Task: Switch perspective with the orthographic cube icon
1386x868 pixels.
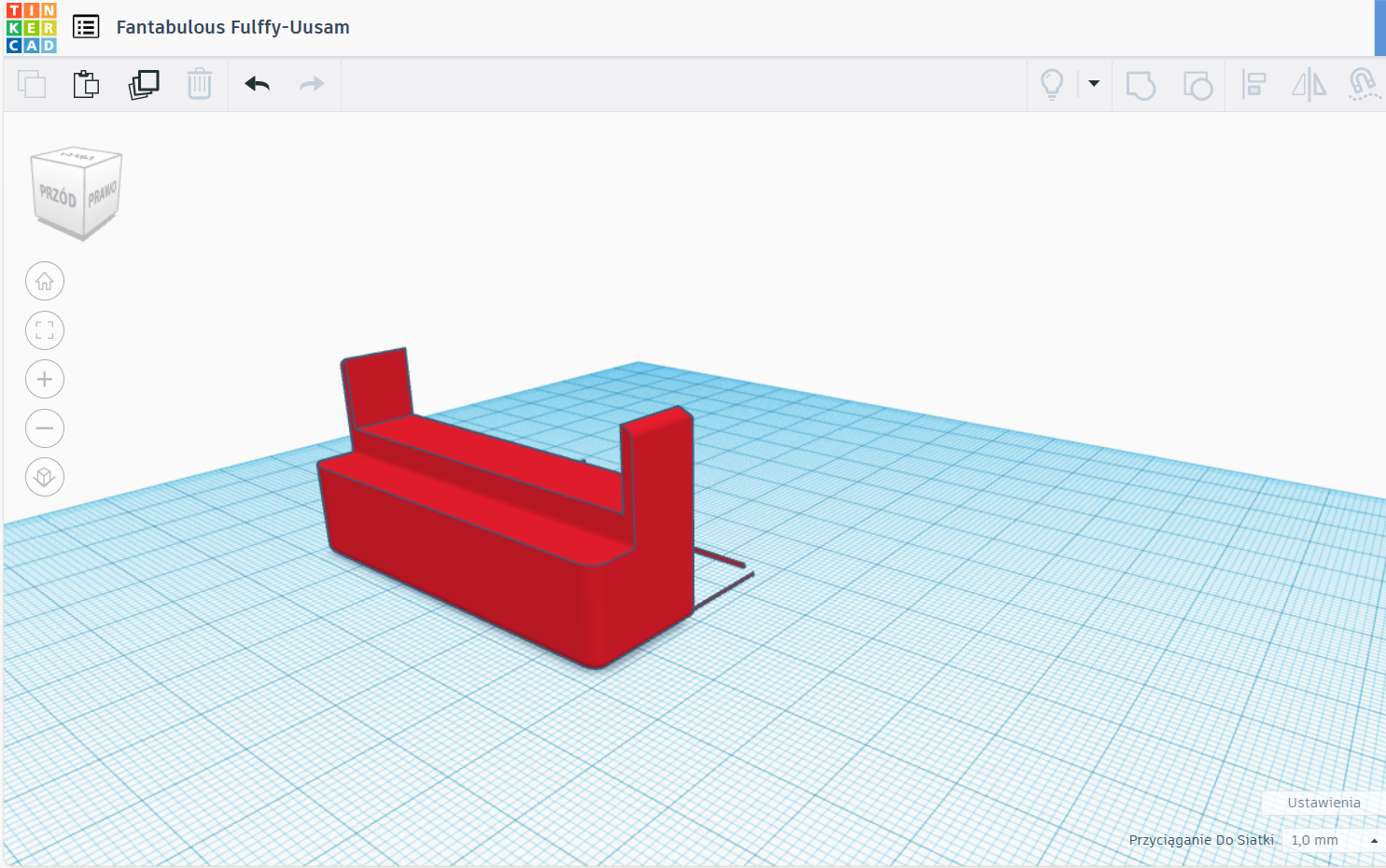Action: [45, 477]
